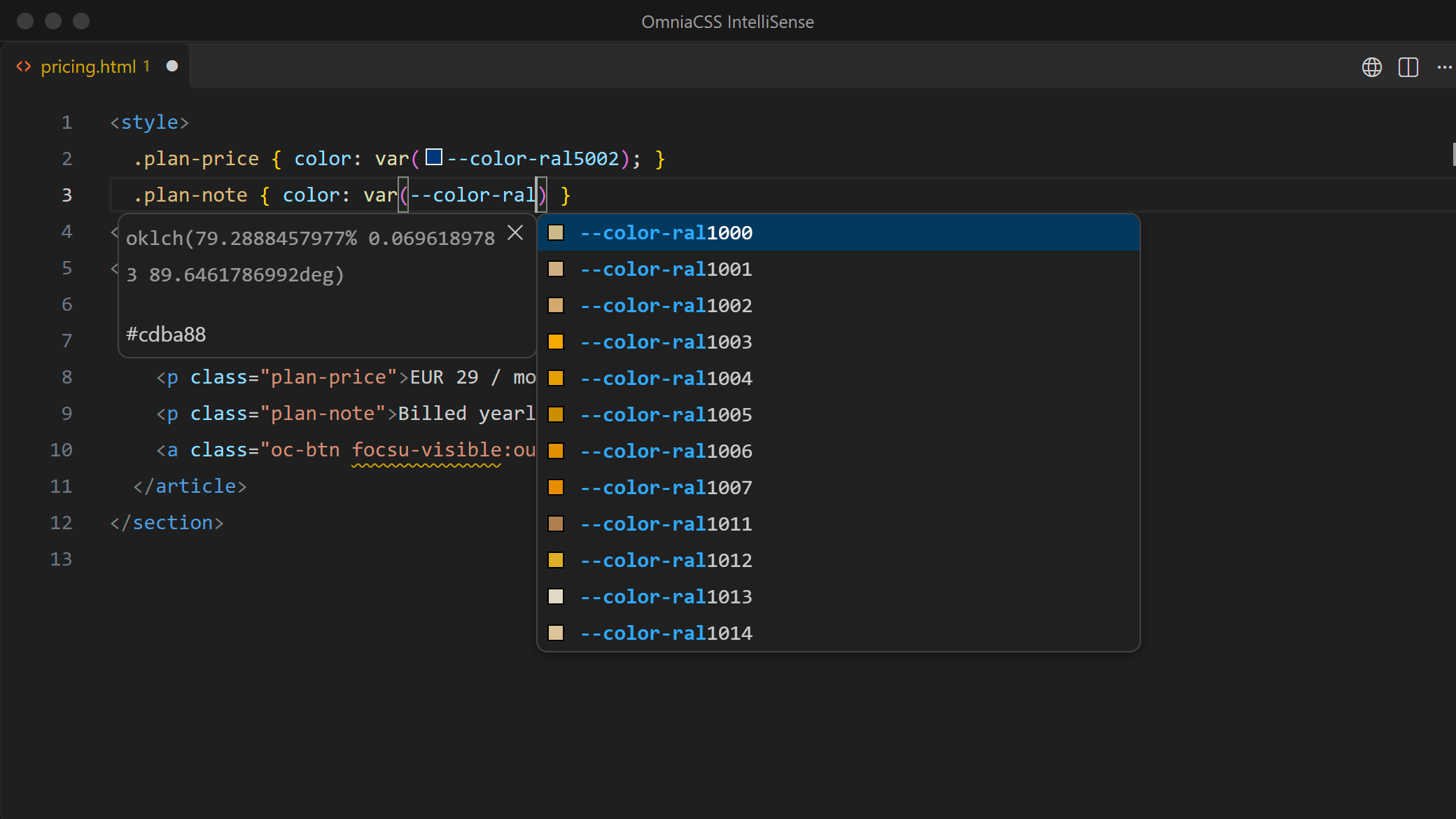Click the .plan-price selector on line 2
Screen dimensions: 1456x819
(x=196, y=159)
